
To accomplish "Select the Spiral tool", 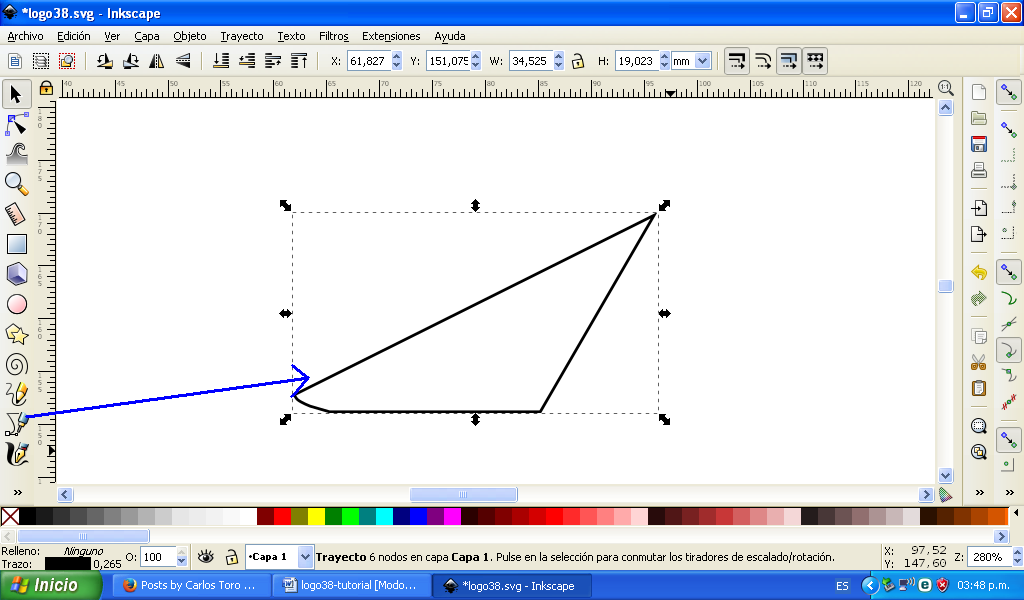I will pyautogui.click(x=16, y=364).
